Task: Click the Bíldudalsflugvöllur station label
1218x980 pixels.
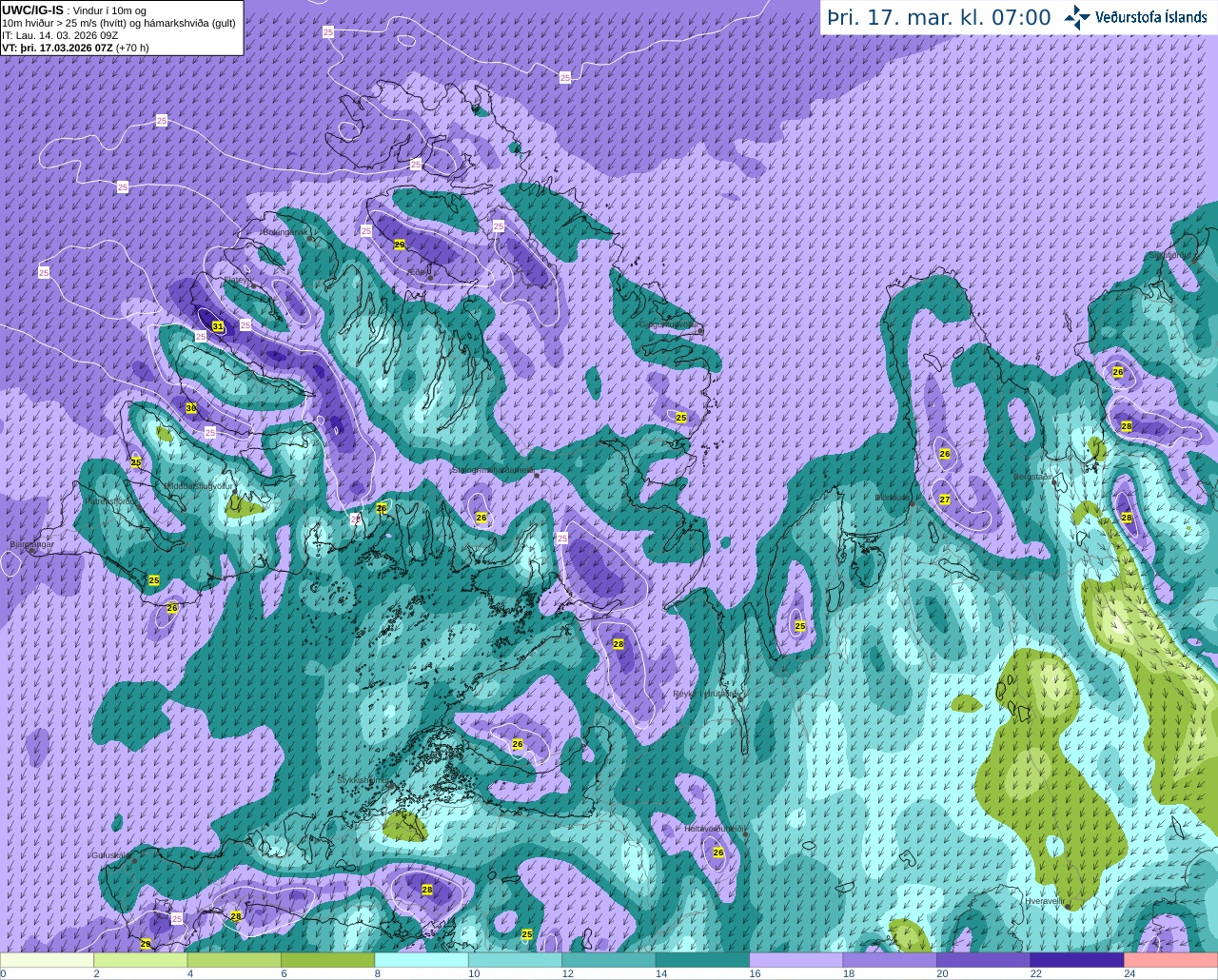Action: click(198, 485)
